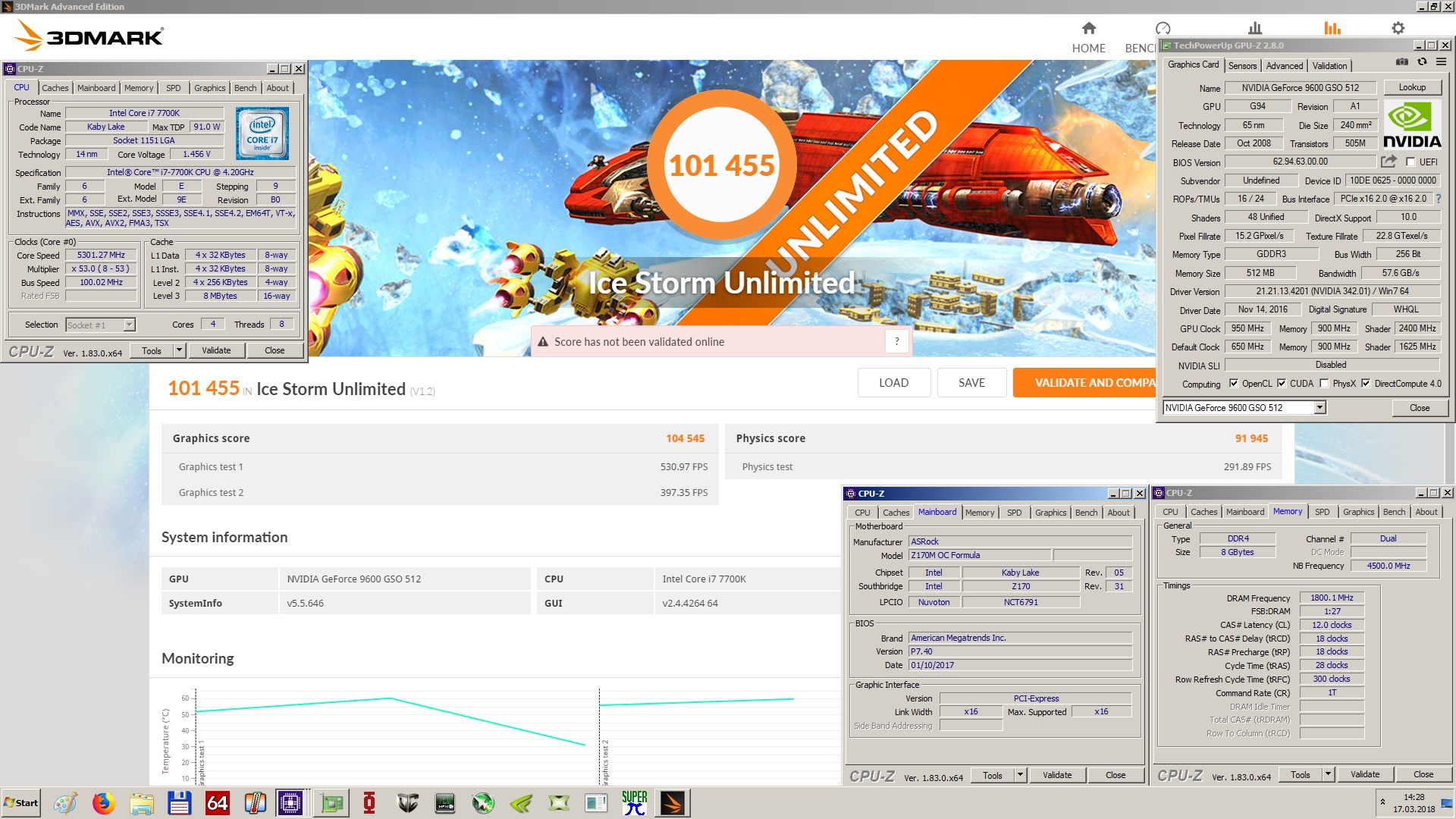Screen dimensions: 1456x819
Task: Open the green DirectX X taskbar icon
Action: [559, 802]
